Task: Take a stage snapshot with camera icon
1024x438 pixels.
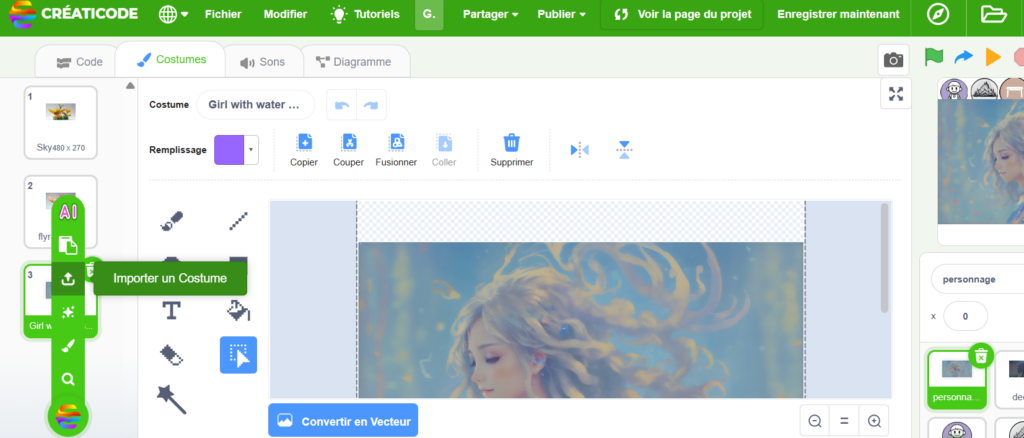Action: pyautogui.click(x=893, y=60)
